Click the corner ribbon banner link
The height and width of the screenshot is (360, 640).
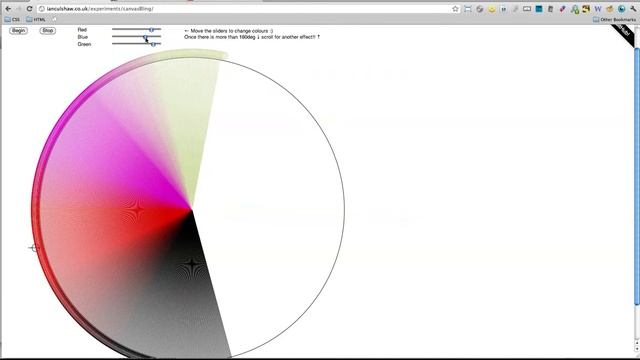coord(624,34)
